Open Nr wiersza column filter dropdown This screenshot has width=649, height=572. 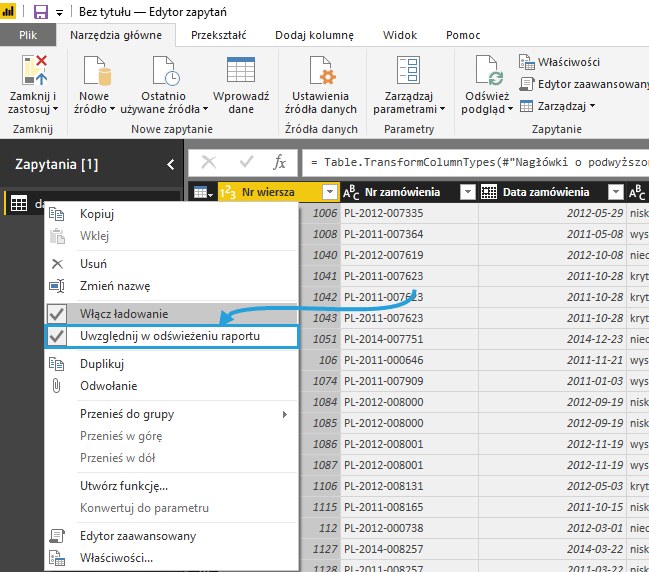pos(330,192)
